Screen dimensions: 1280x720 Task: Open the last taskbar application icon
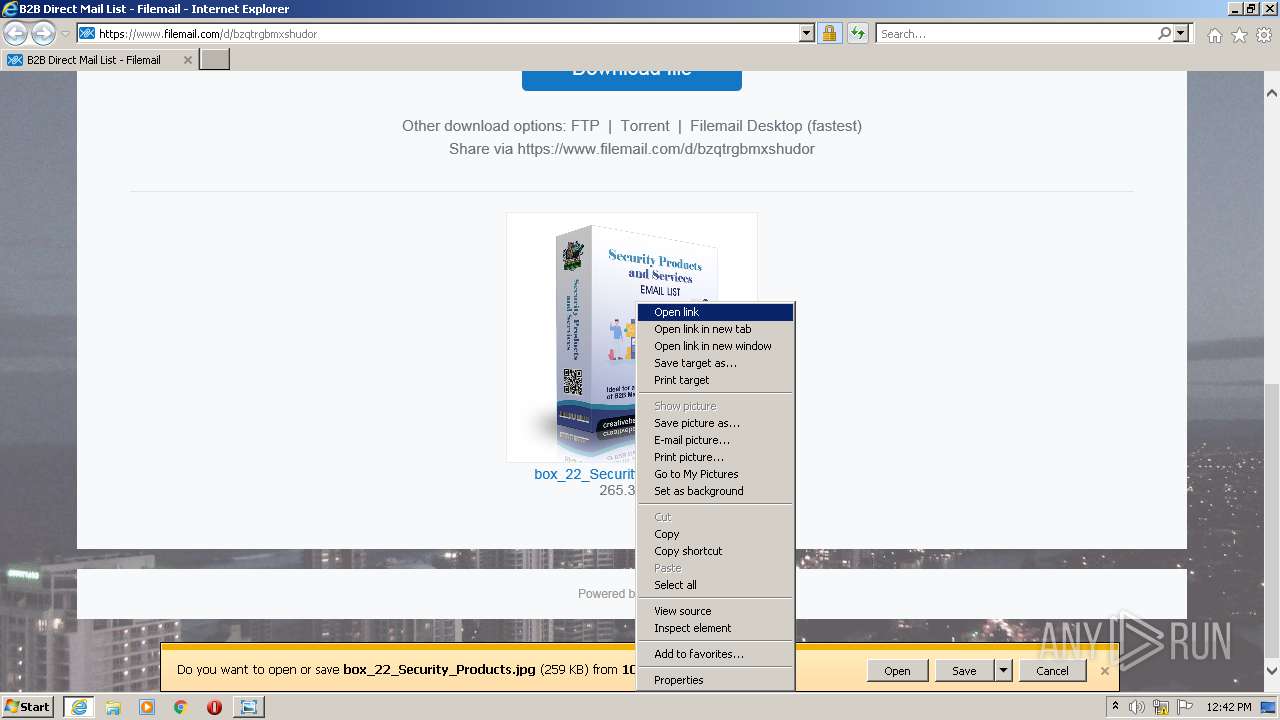coord(248,707)
